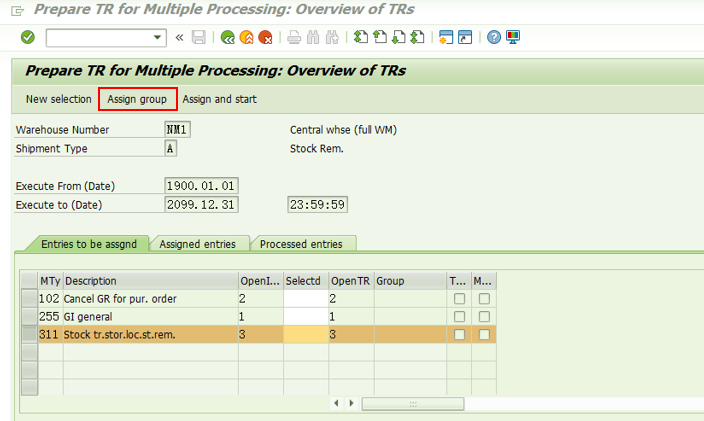Click the Print icon
The height and width of the screenshot is (421, 704).
click(294, 37)
